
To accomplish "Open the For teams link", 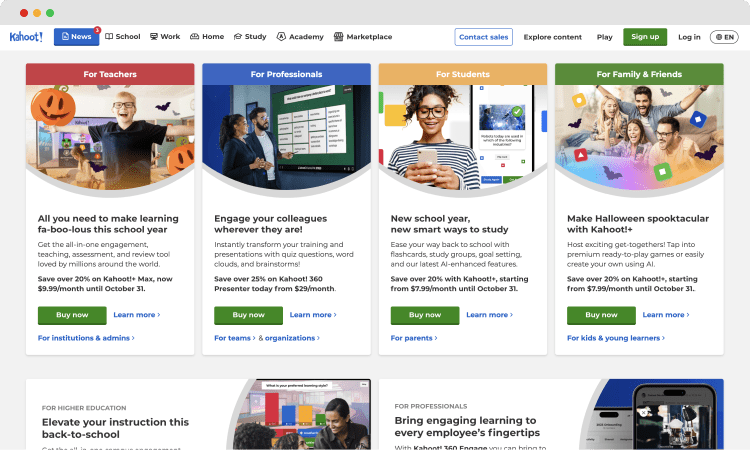I will click(235, 338).
